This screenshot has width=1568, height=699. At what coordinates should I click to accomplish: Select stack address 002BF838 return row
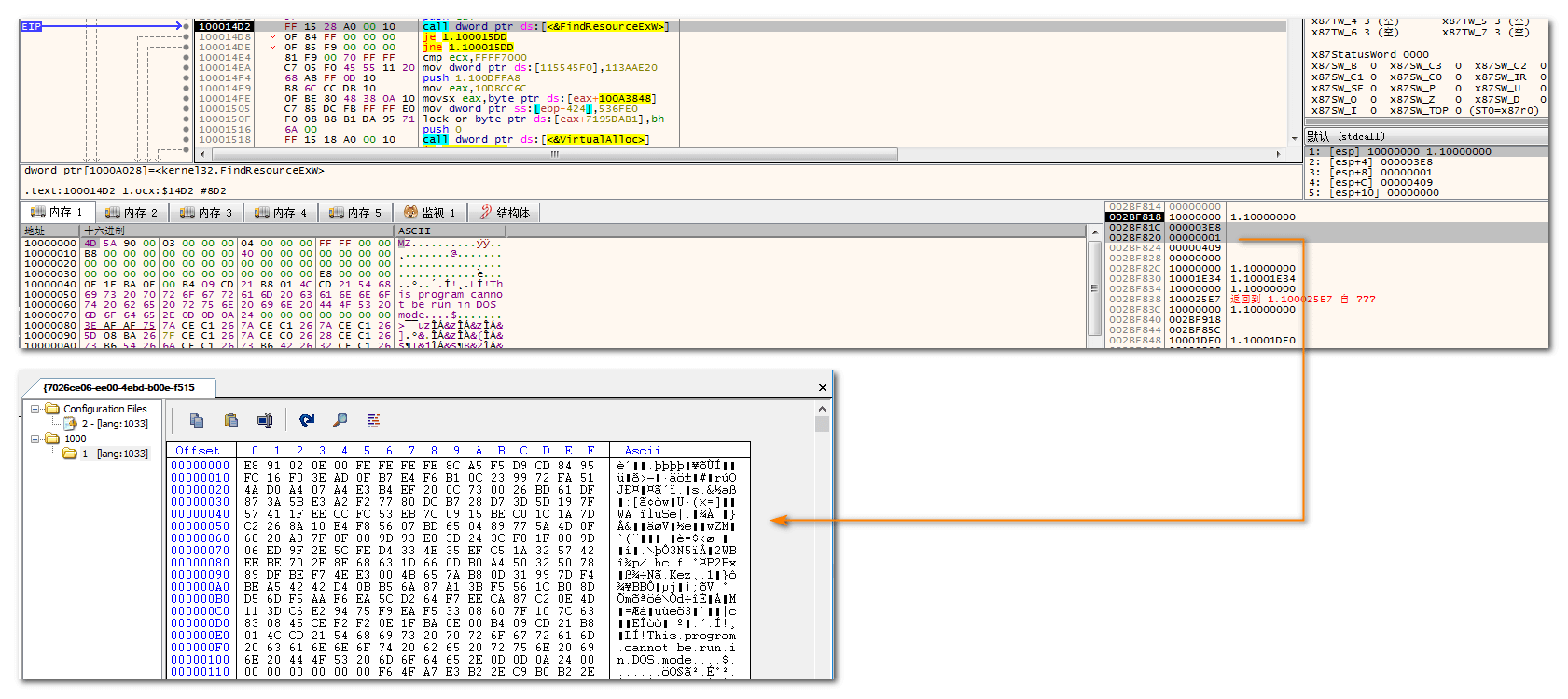click(x=1326, y=299)
